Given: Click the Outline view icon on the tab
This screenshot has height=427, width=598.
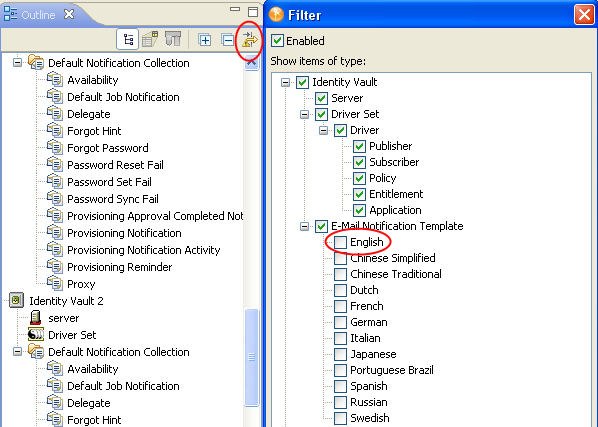Looking at the screenshot, I should click(10, 14).
